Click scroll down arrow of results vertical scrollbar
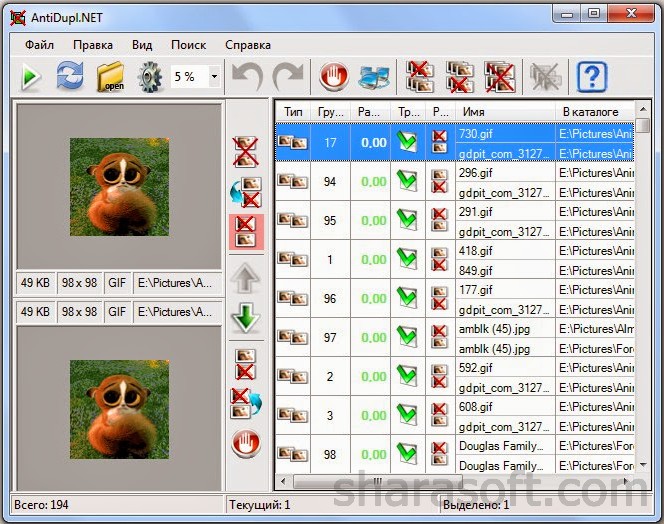Image resolution: width=664 pixels, height=524 pixels. 643,465
